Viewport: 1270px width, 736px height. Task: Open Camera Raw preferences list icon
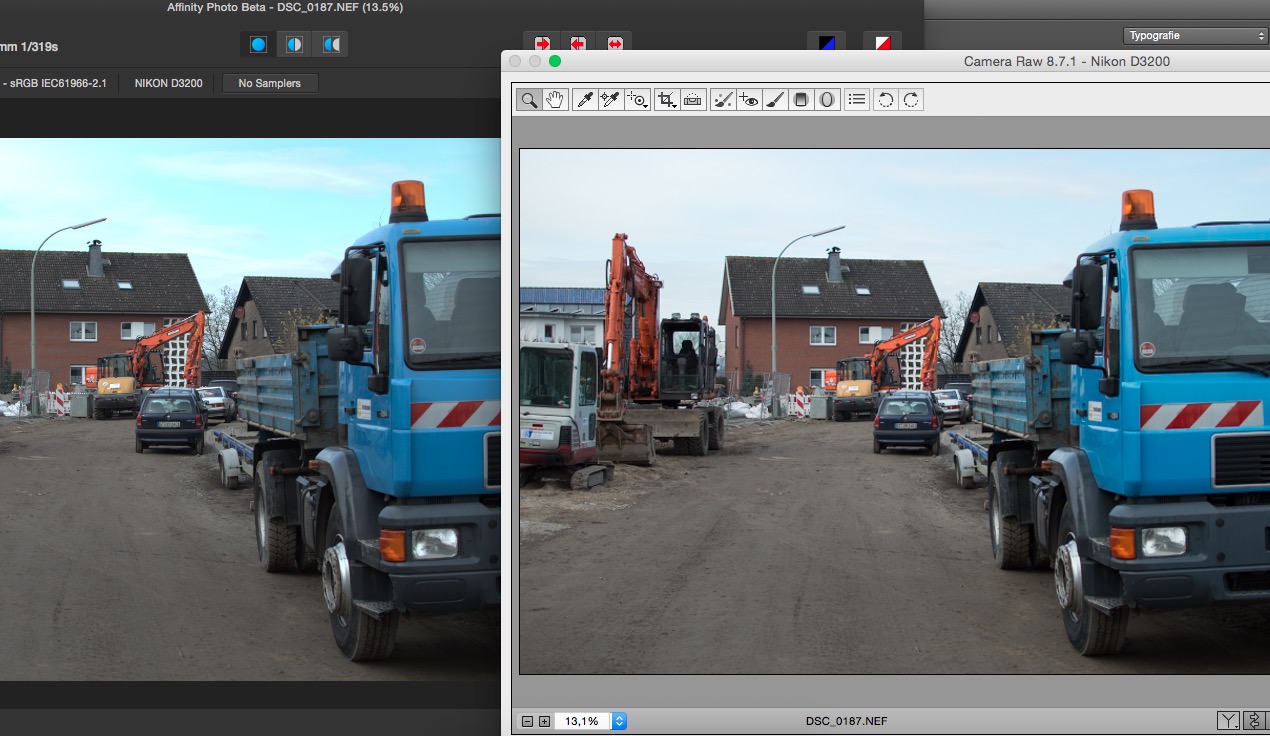click(x=857, y=99)
